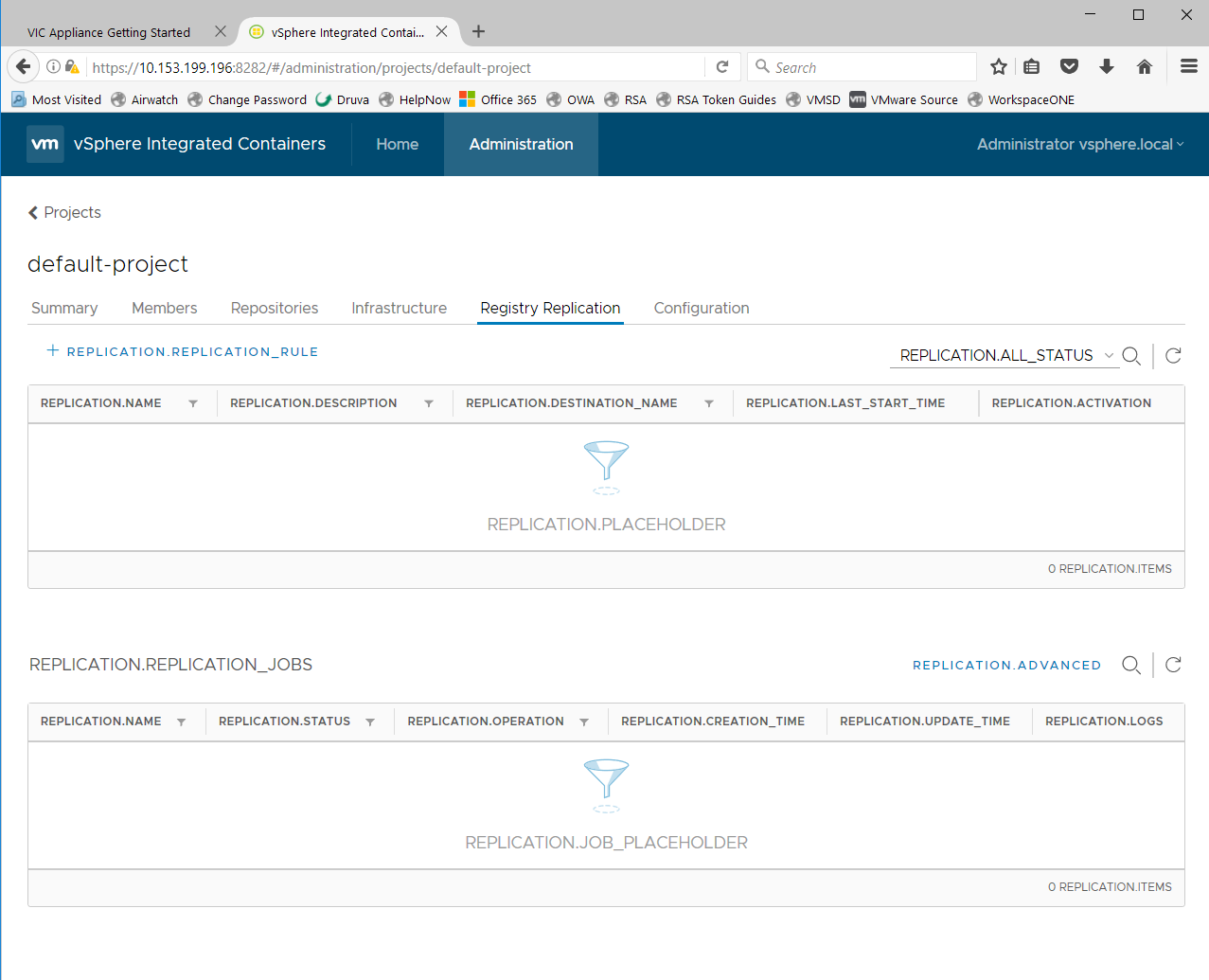1209x980 pixels.
Task: View site identity info icon
Action: [x=53, y=67]
